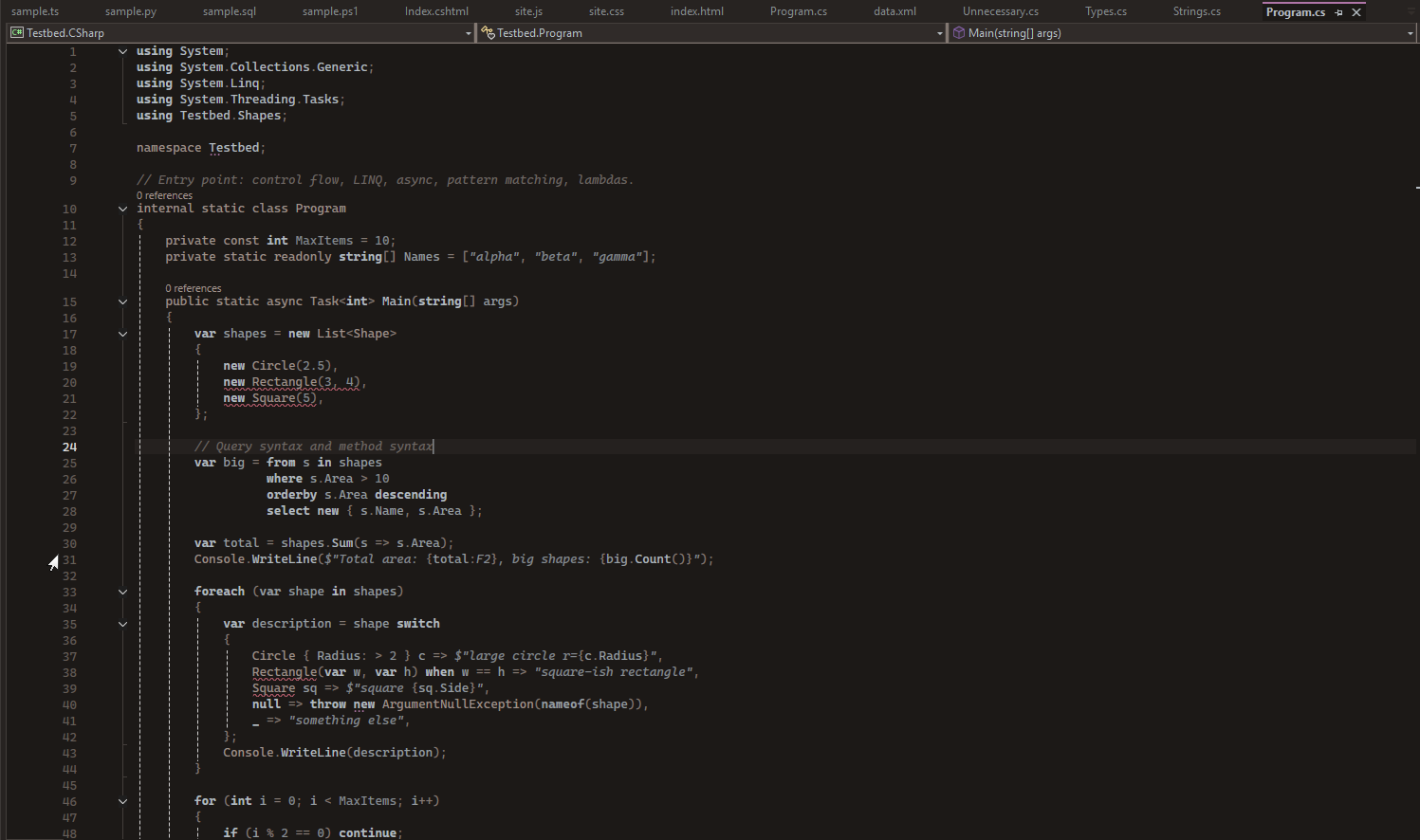
Task: Open the Testbed.CSharp project dropdown
Action: coord(468,33)
